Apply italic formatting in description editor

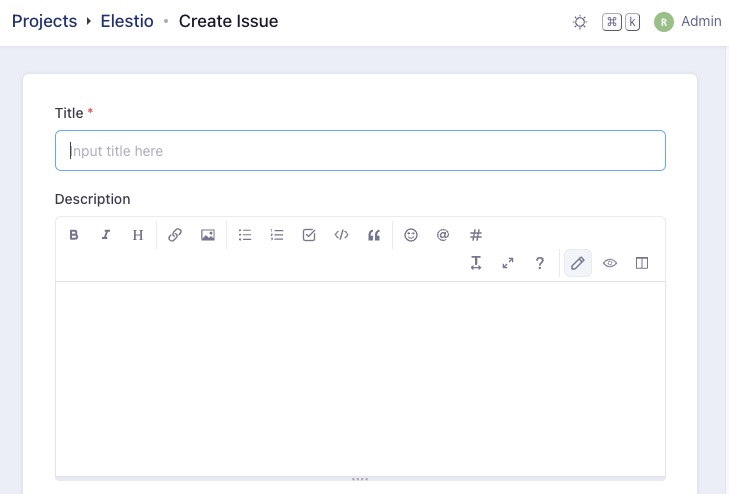click(106, 235)
